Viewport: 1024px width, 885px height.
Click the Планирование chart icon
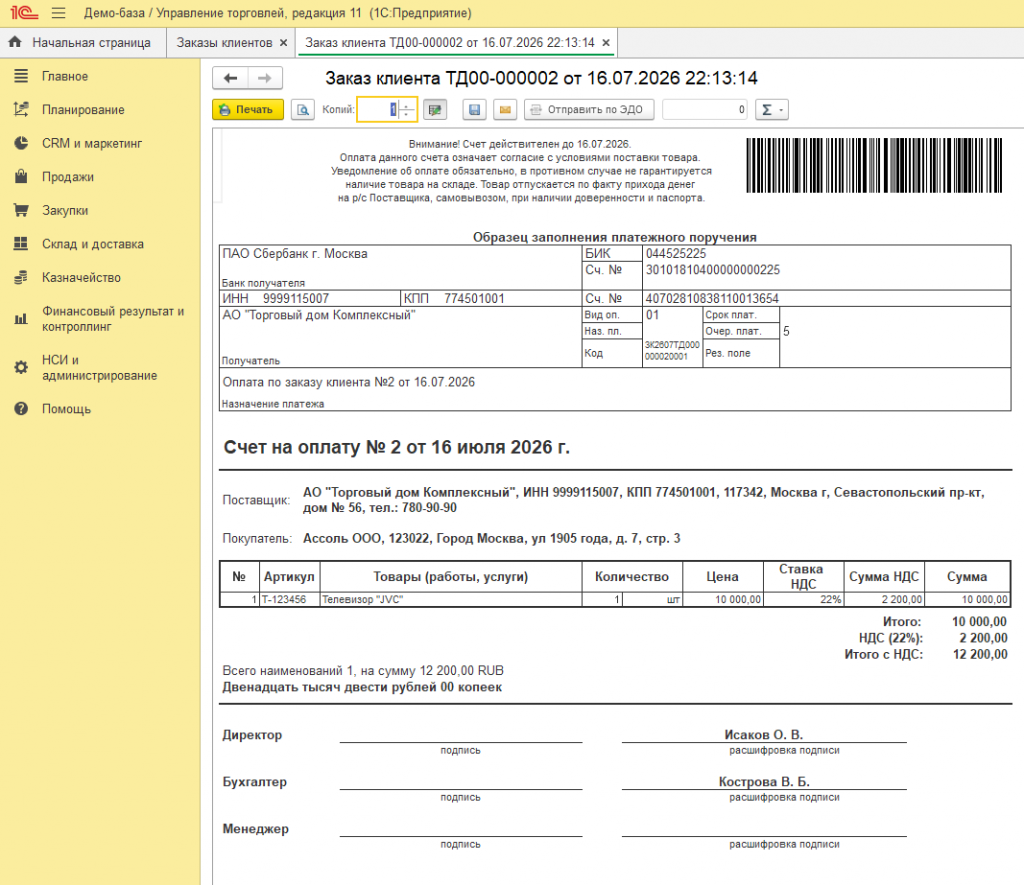coord(21,110)
